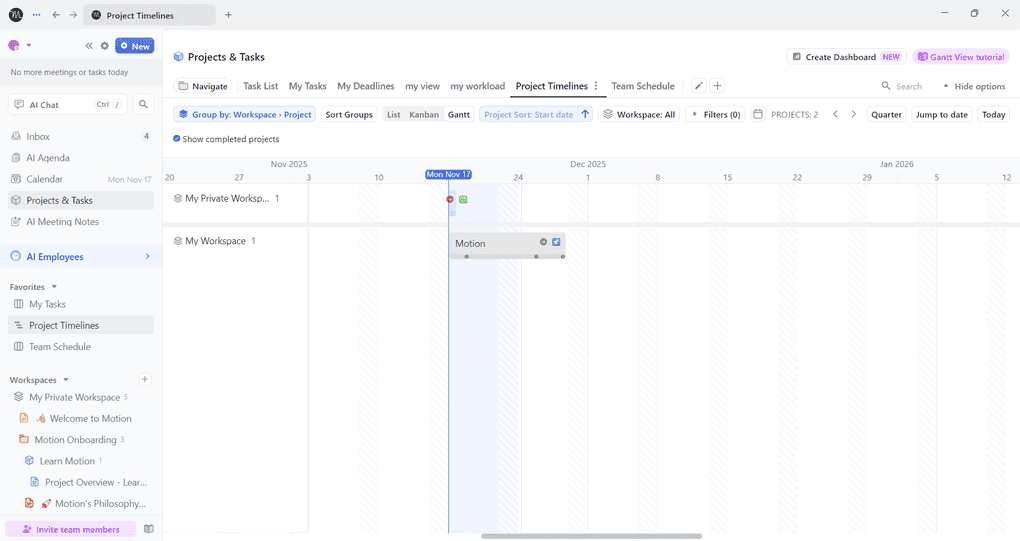
Task: Go to next period with right chevron
Action: coord(853,114)
